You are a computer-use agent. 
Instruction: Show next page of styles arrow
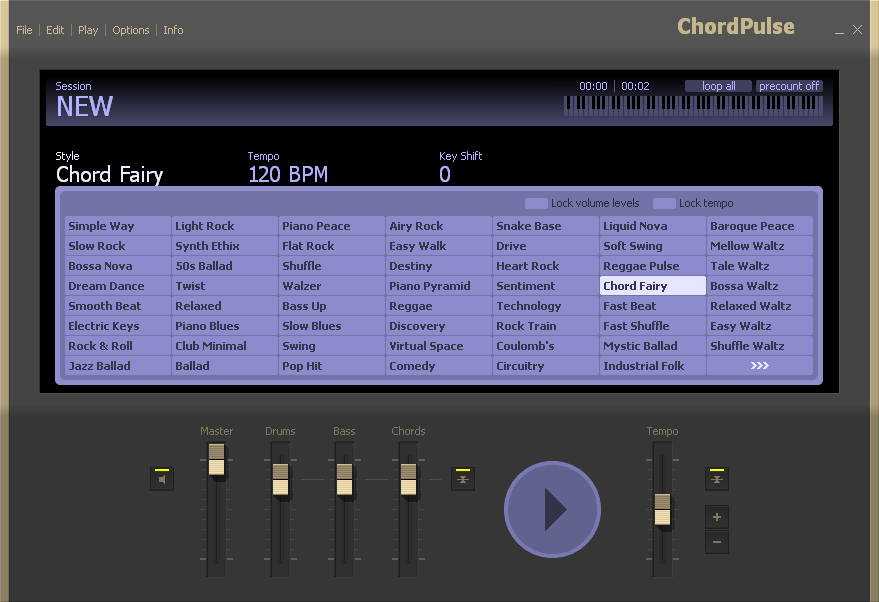(x=759, y=366)
